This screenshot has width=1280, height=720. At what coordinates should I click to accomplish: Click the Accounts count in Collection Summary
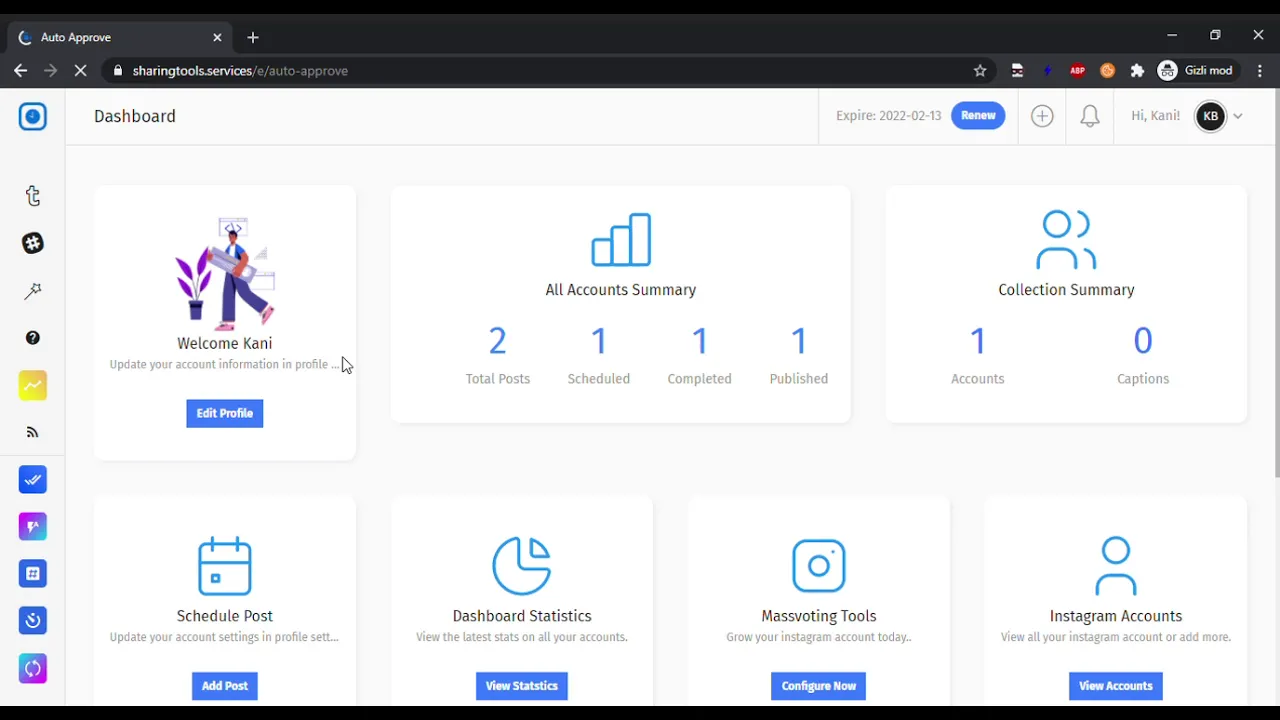978,342
